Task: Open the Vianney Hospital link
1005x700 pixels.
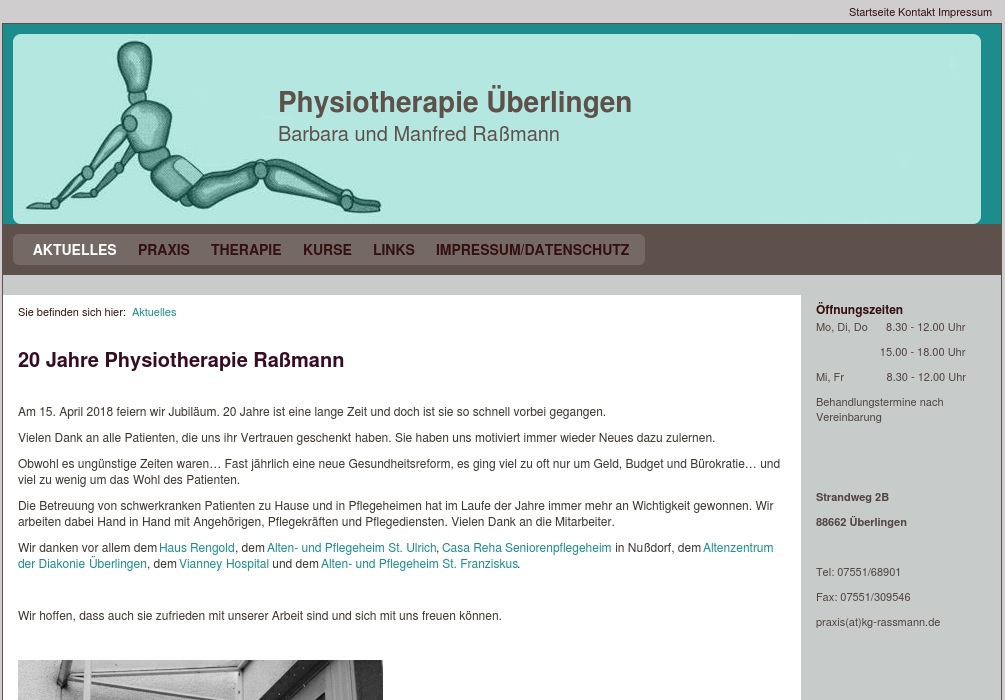Action: tap(223, 563)
